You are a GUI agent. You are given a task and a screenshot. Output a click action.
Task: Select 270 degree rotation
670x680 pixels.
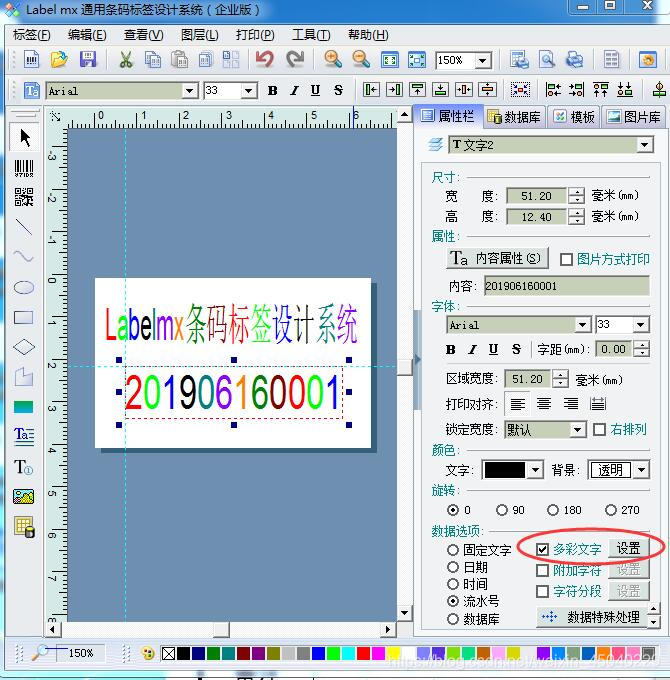pyautogui.click(x=611, y=510)
